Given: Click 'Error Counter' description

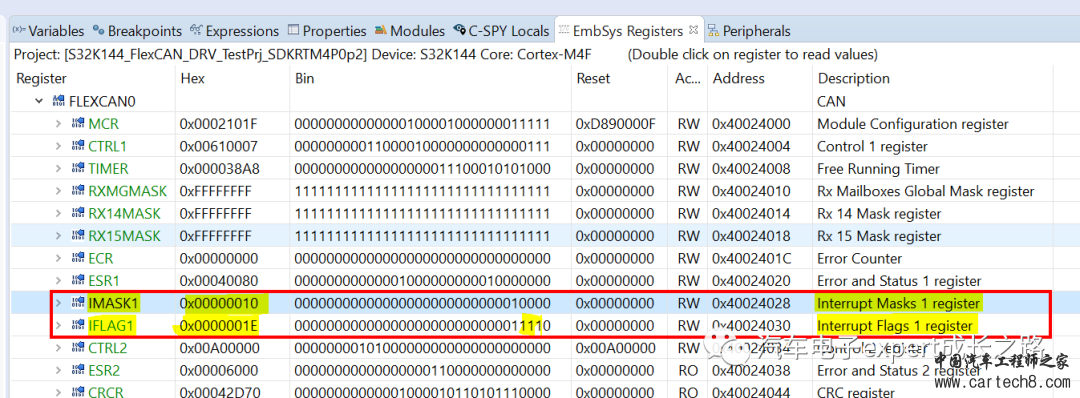Looking at the screenshot, I should point(859,258).
